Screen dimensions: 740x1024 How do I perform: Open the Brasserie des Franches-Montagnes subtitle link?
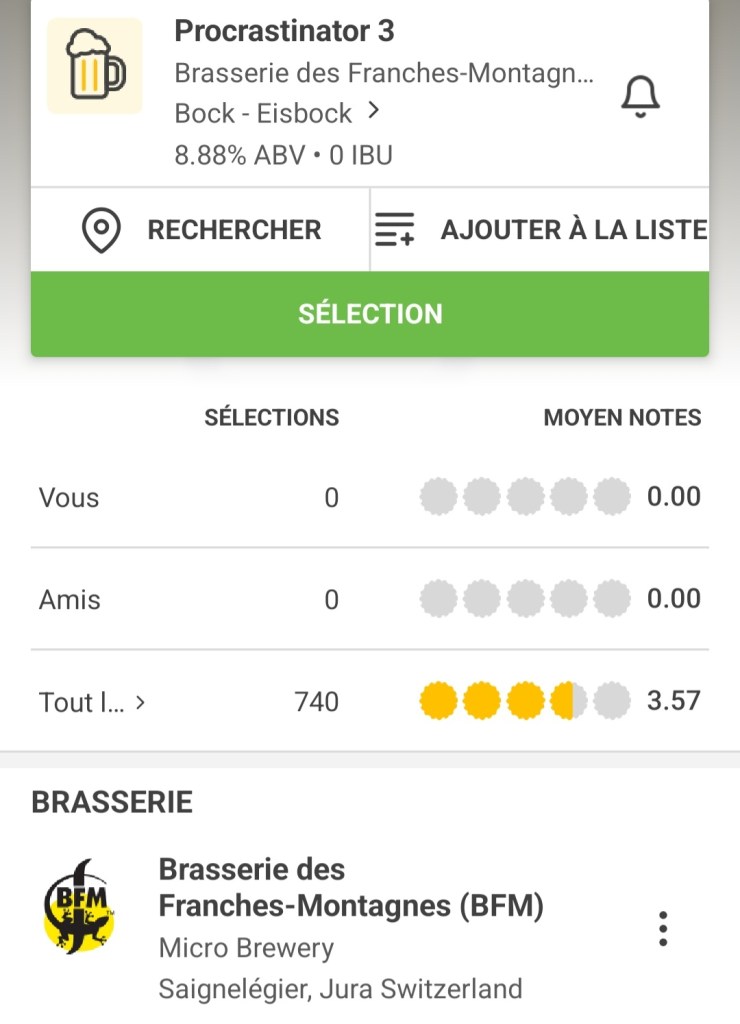384,73
